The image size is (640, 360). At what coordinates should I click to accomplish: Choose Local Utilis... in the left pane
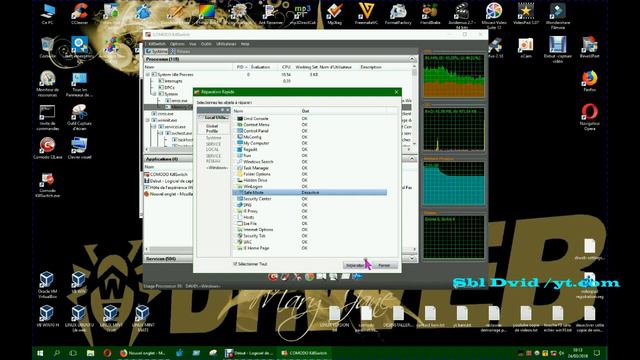[216, 118]
